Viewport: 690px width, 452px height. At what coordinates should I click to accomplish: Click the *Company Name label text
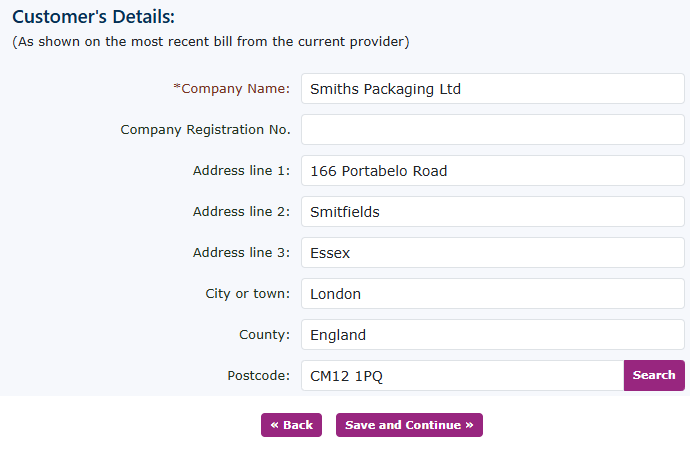pos(232,88)
